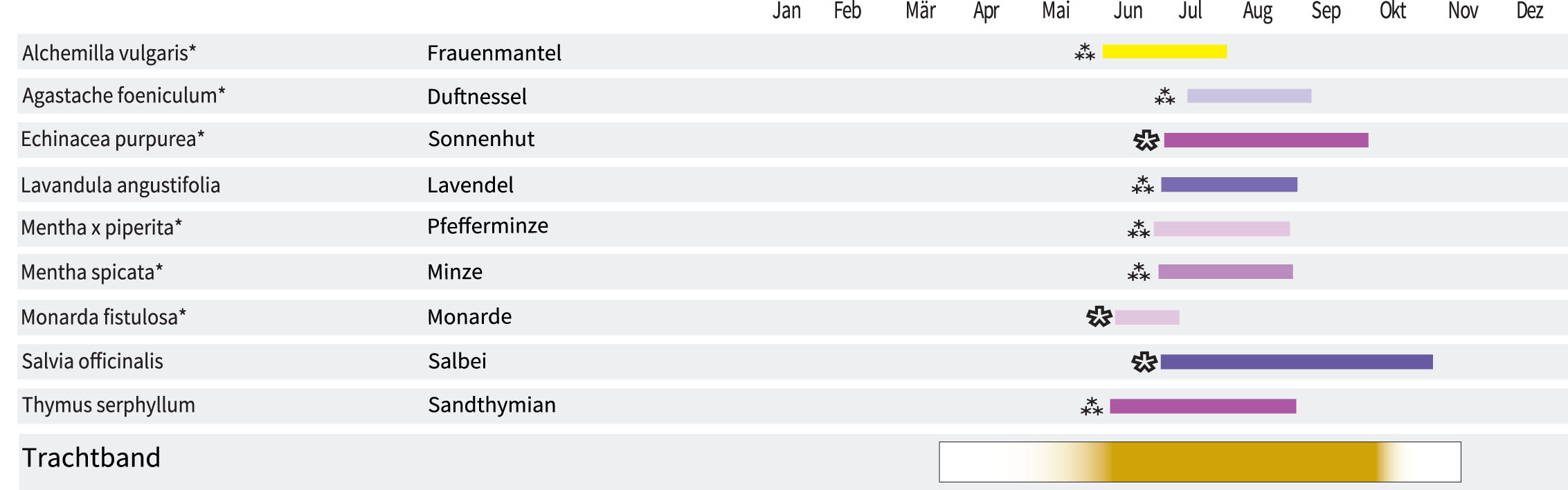The height and width of the screenshot is (490, 1568).
Task: Click the flower icon before Agastache foeniculum bar
Action: tap(1164, 96)
